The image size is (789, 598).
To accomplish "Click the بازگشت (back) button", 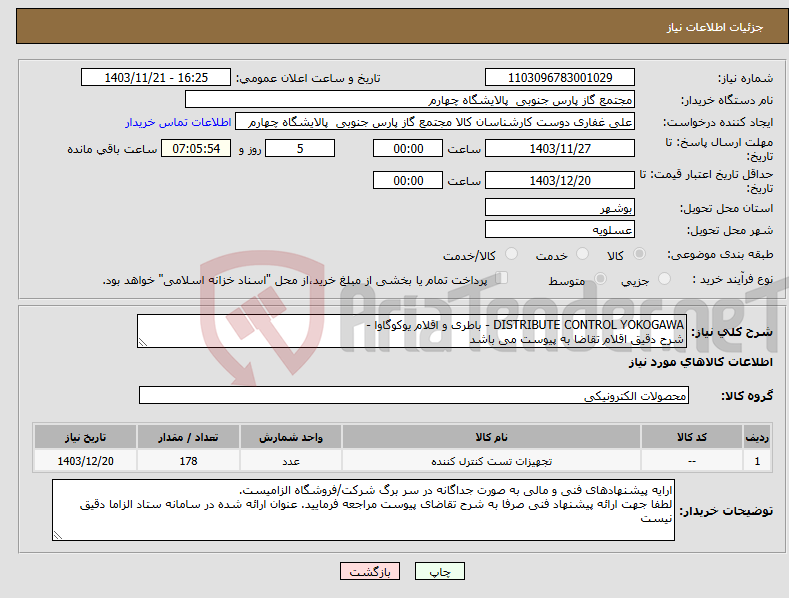I will (x=370, y=571).
